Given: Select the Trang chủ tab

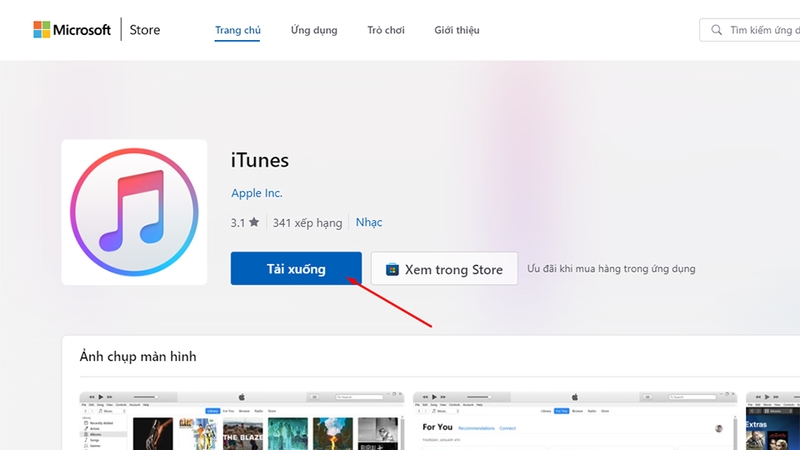Looking at the screenshot, I should tap(238, 30).
